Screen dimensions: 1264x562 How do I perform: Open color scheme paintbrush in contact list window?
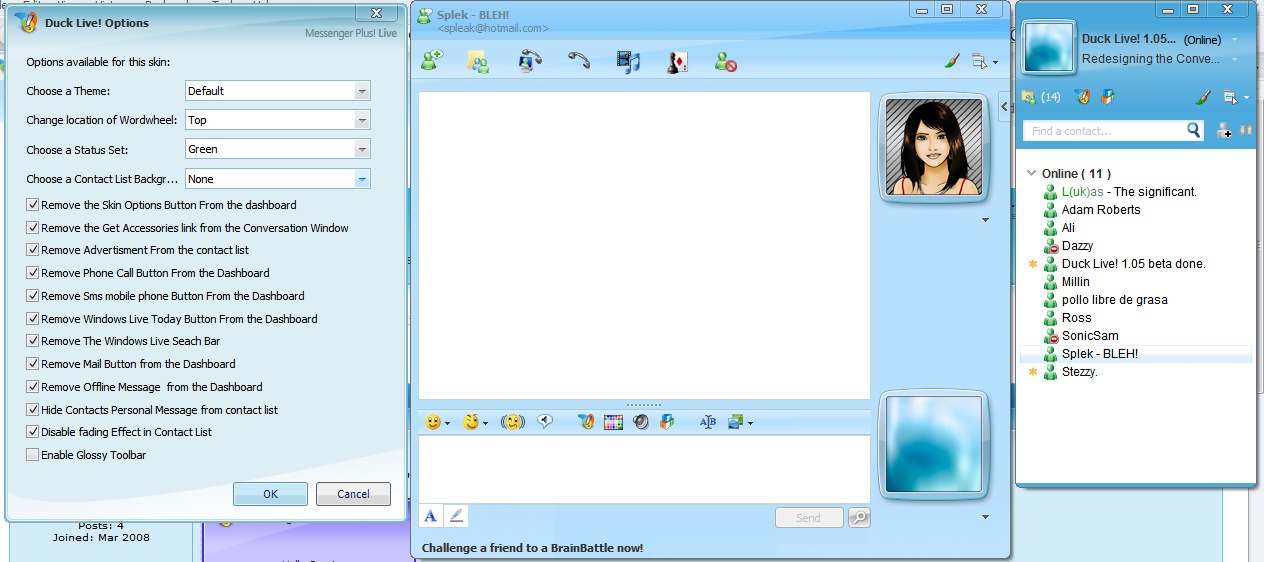point(1204,97)
